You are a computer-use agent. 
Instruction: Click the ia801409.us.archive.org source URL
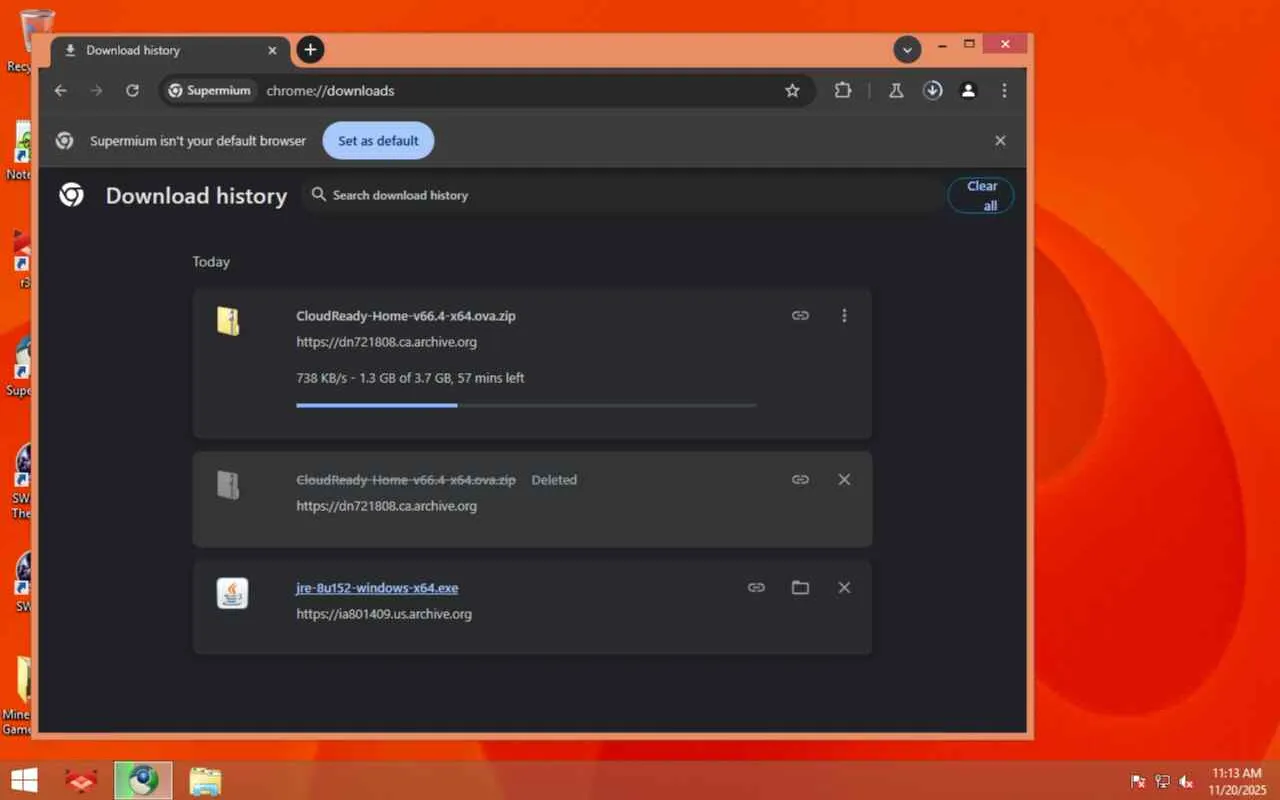[x=384, y=614]
